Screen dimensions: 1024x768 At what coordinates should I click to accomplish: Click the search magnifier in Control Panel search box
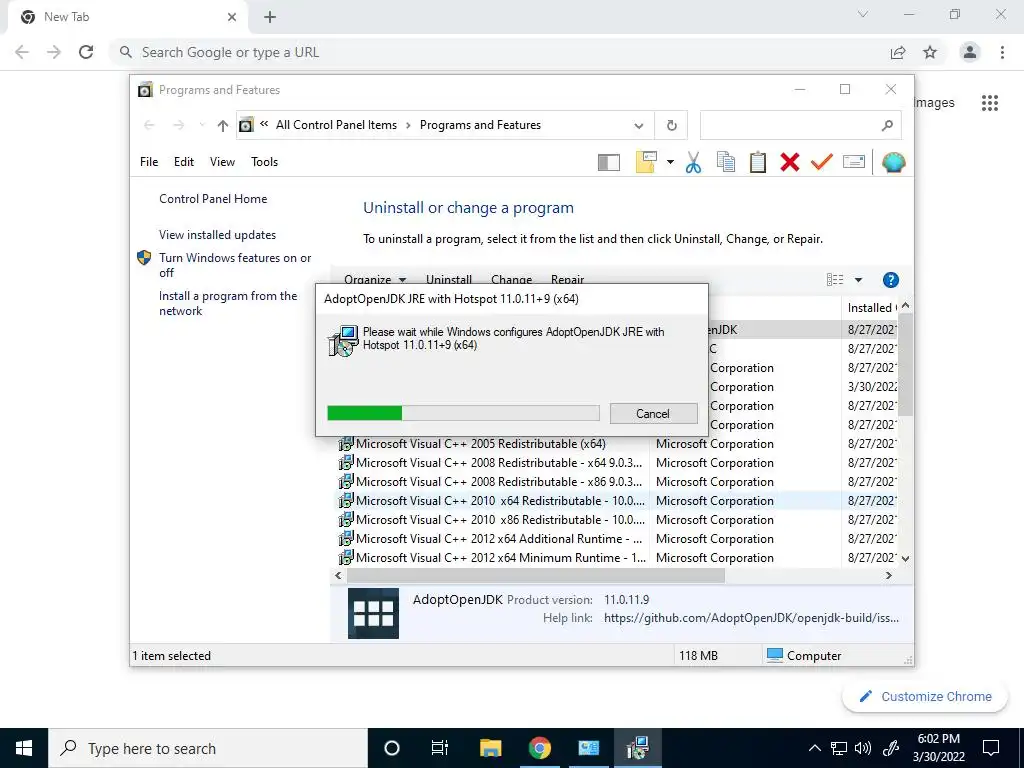(x=887, y=125)
